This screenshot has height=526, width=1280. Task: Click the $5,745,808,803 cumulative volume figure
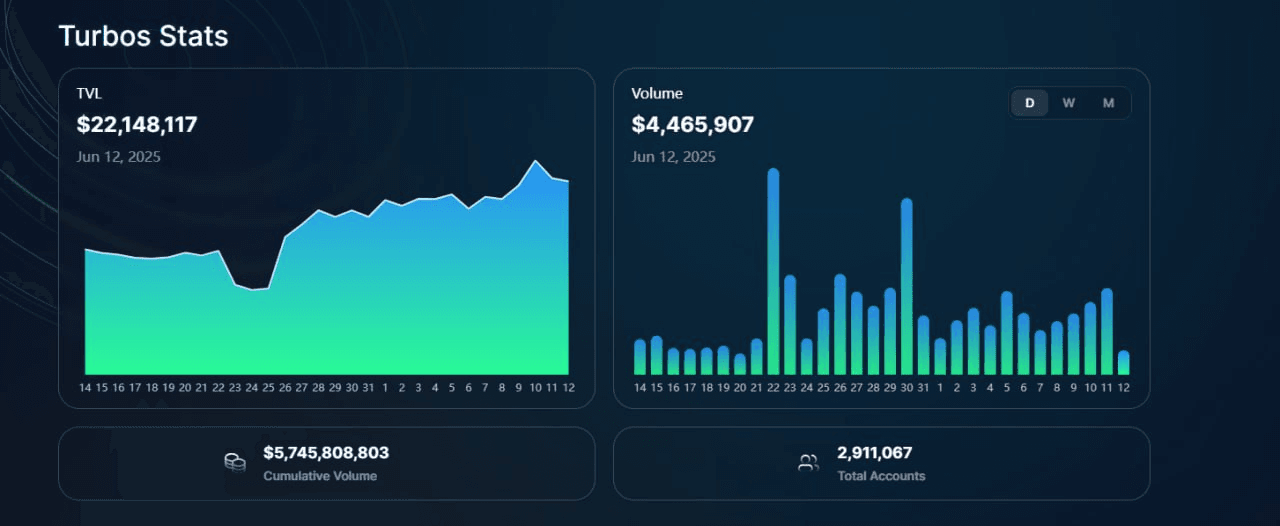(326, 453)
